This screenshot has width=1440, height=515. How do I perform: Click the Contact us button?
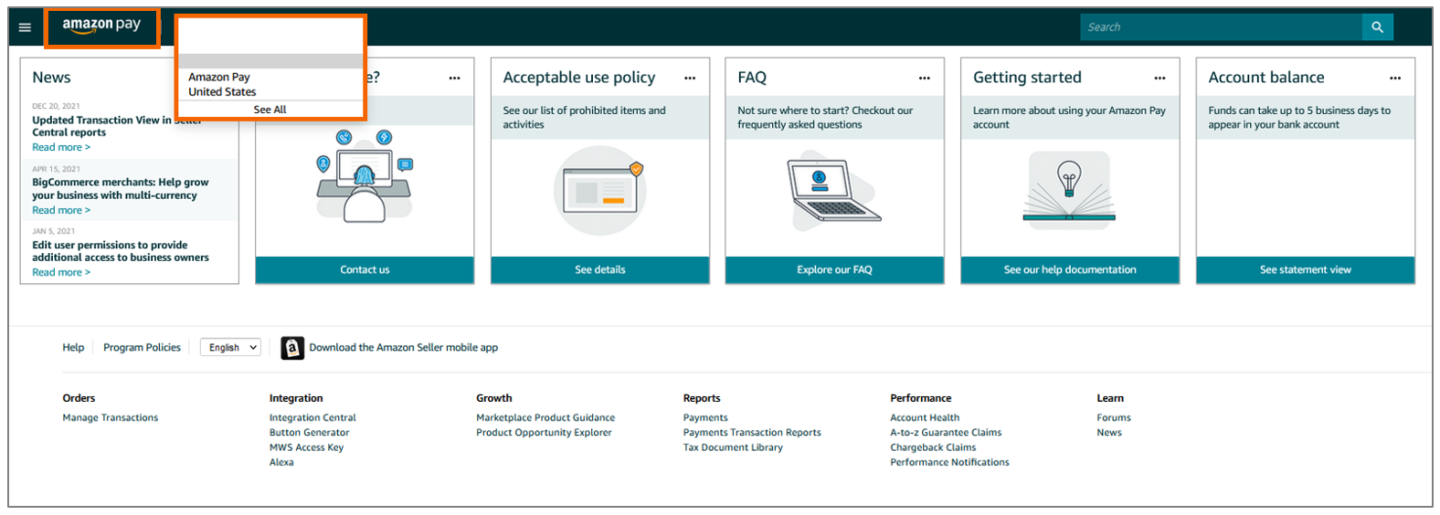(x=365, y=270)
